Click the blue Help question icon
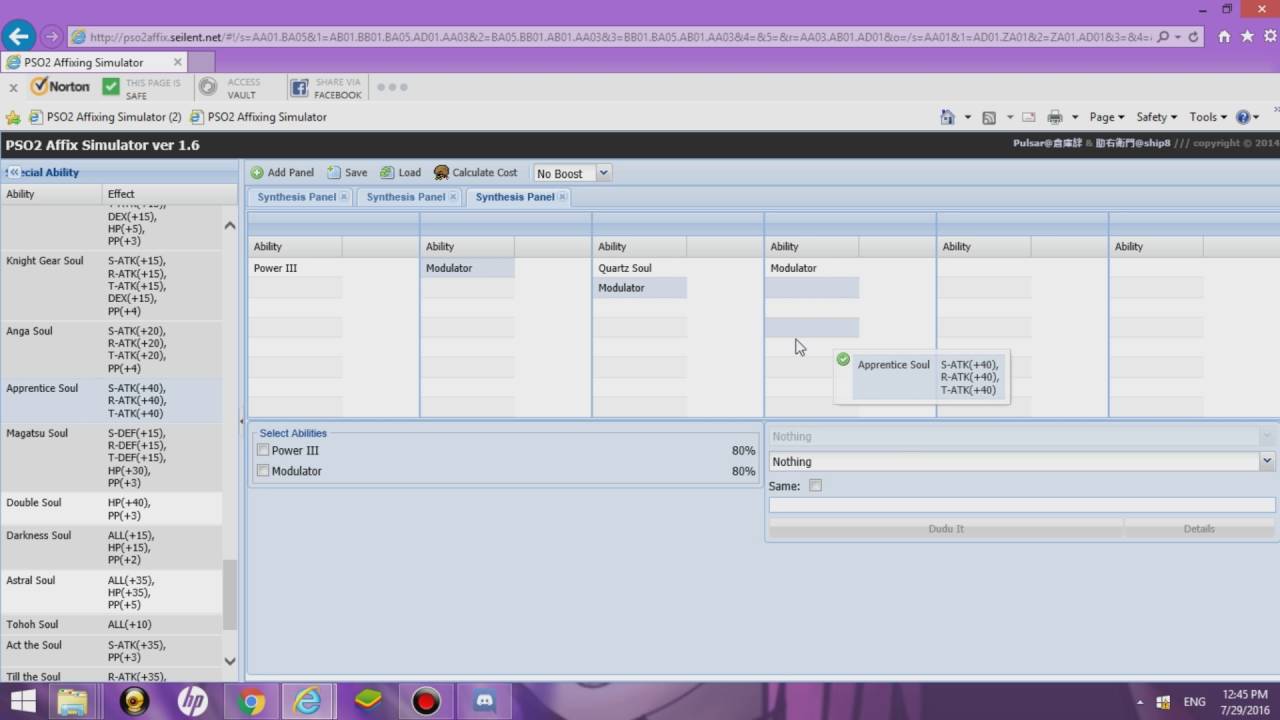The width and height of the screenshot is (1280, 720). [x=1244, y=117]
